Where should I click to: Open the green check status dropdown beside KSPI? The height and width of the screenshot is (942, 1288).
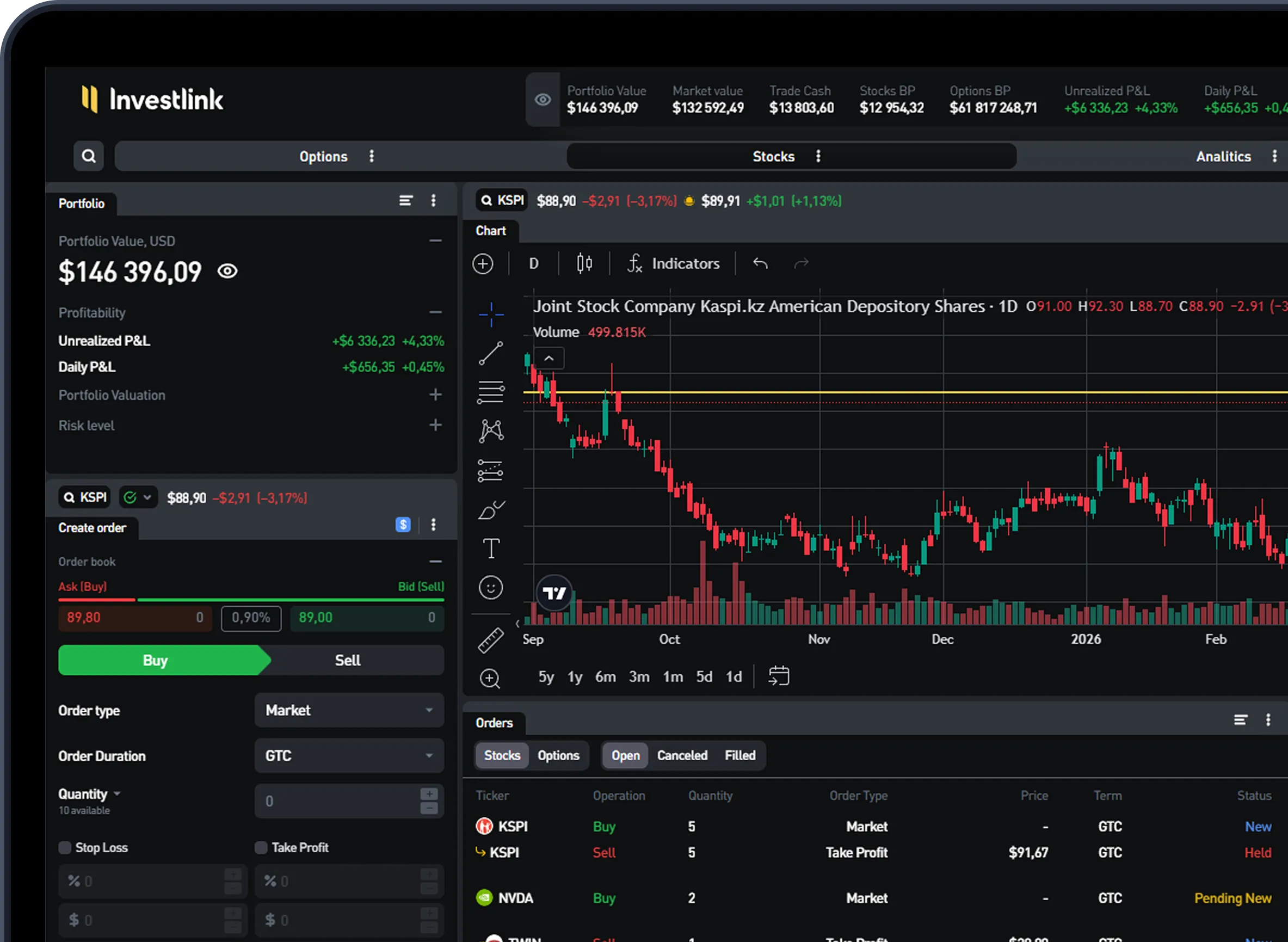pyautogui.click(x=138, y=497)
